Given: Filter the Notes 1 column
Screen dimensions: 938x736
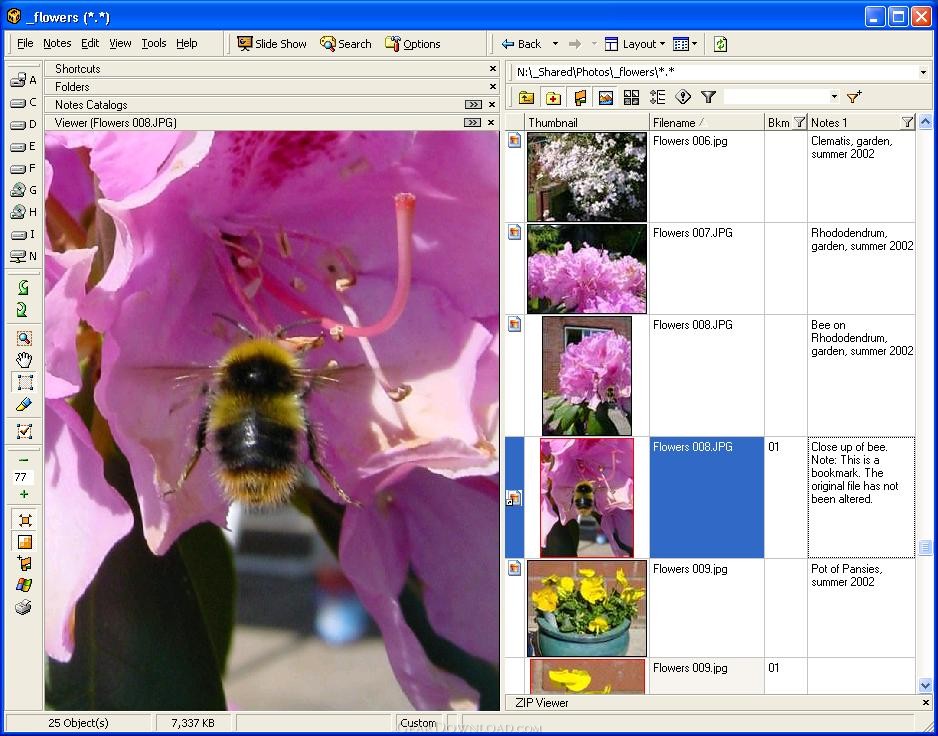Looking at the screenshot, I should [907, 123].
